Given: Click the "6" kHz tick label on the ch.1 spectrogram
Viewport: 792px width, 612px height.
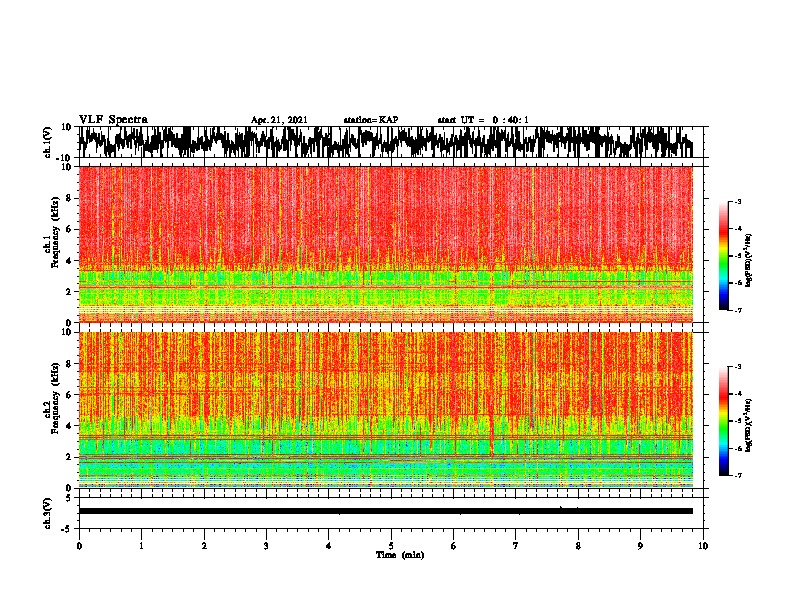Looking at the screenshot, I should click(69, 229).
